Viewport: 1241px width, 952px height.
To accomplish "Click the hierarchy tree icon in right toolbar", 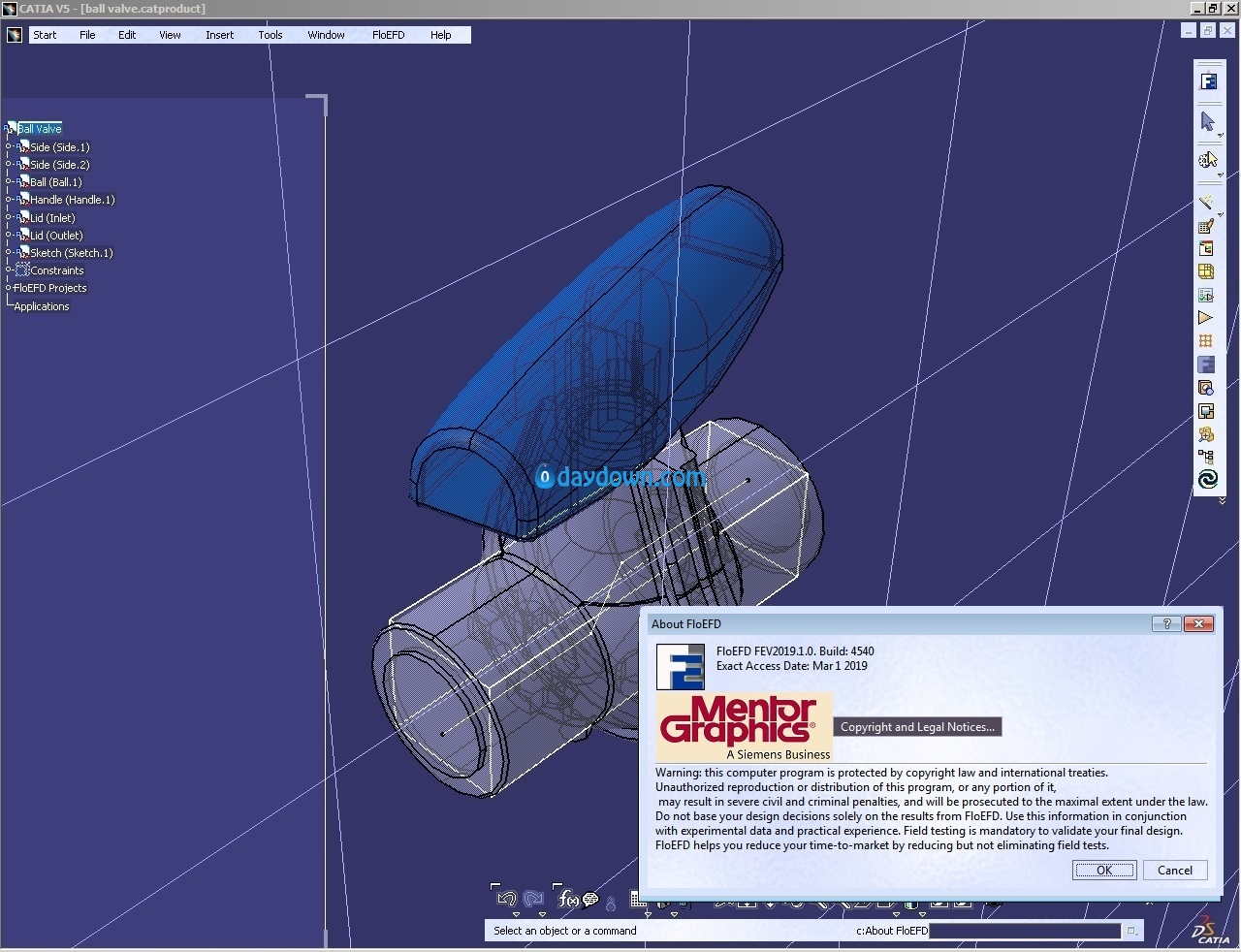I will [x=1206, y=457].
